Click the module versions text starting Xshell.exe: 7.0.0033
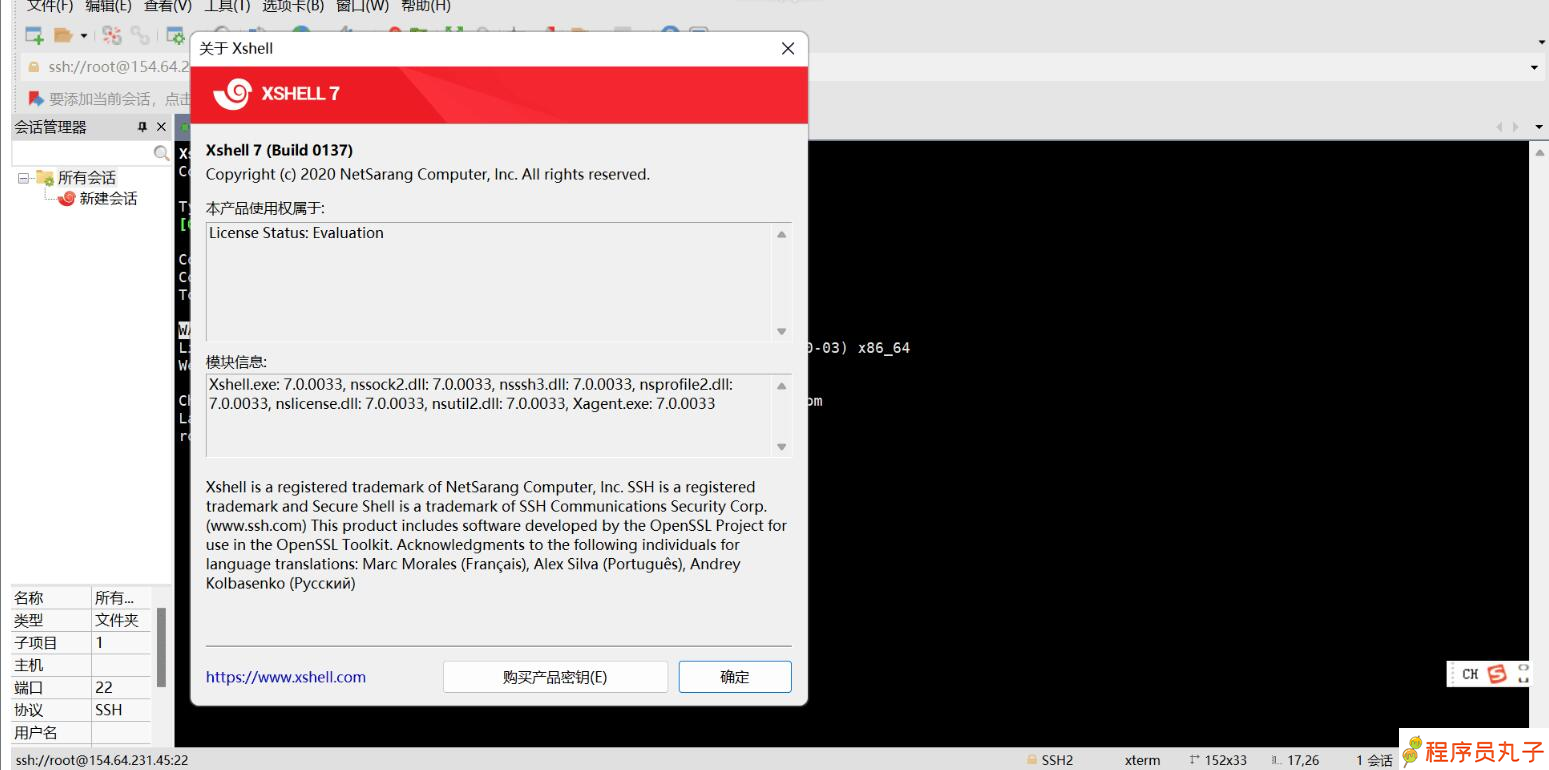1549x770 pixels. tap(471, 394)
